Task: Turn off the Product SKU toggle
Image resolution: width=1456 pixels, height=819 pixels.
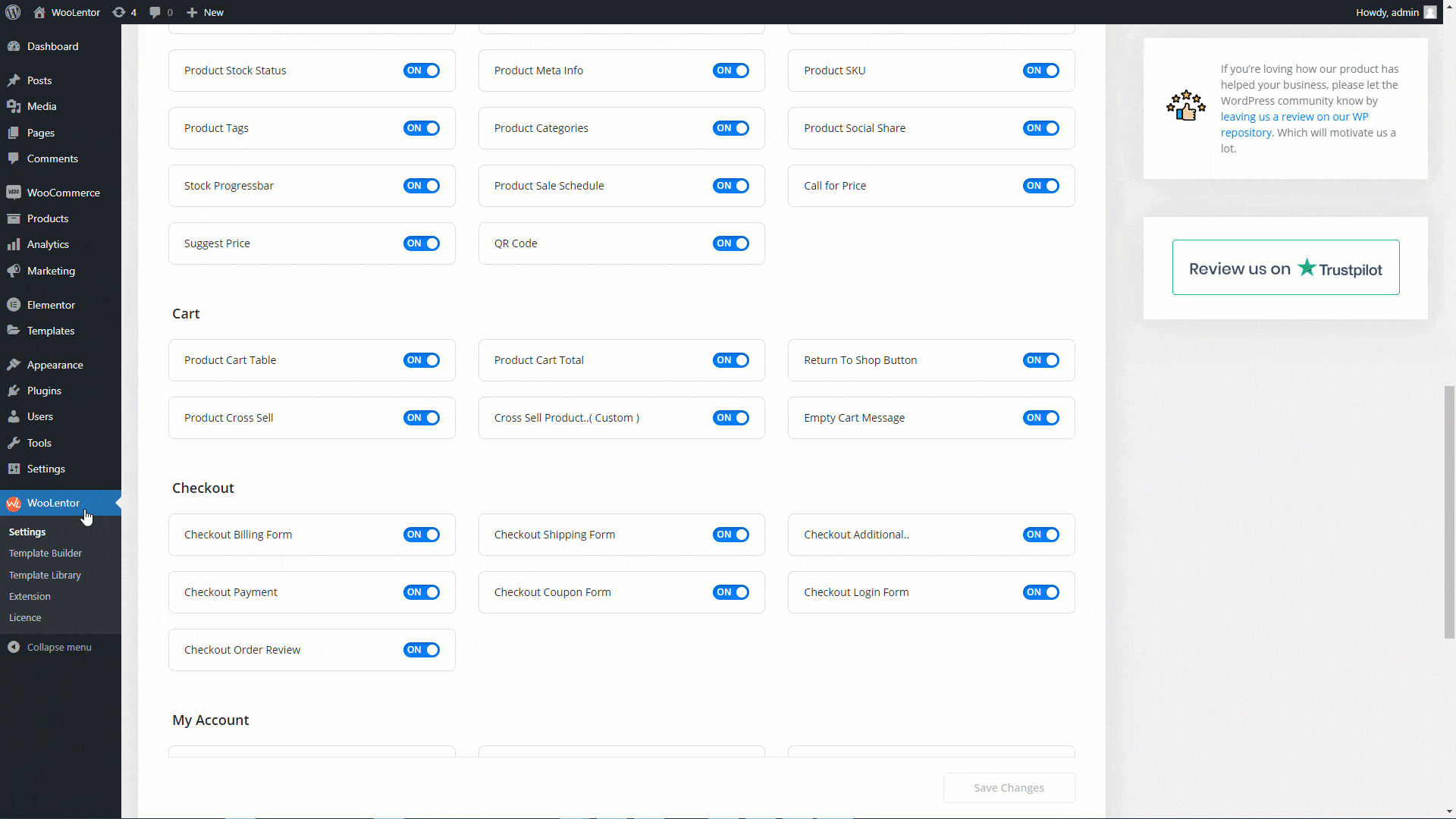Action: pos(1040,70)
